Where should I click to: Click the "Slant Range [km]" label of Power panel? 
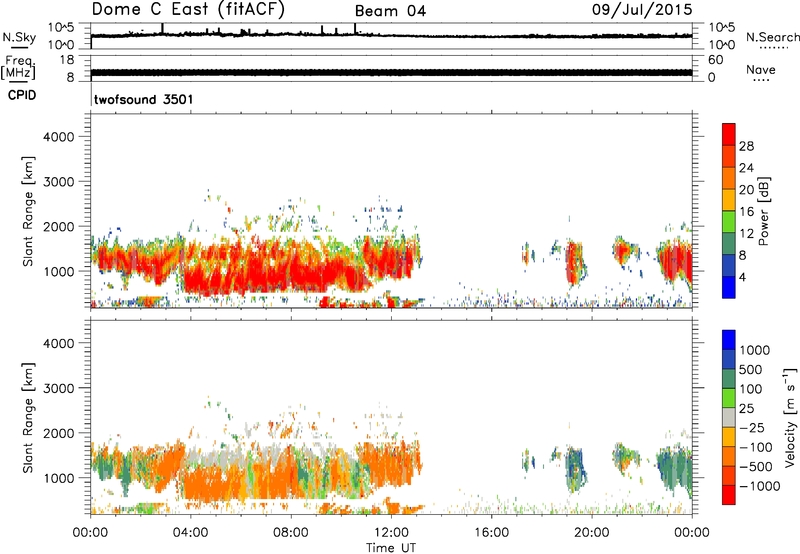point(29,211)
